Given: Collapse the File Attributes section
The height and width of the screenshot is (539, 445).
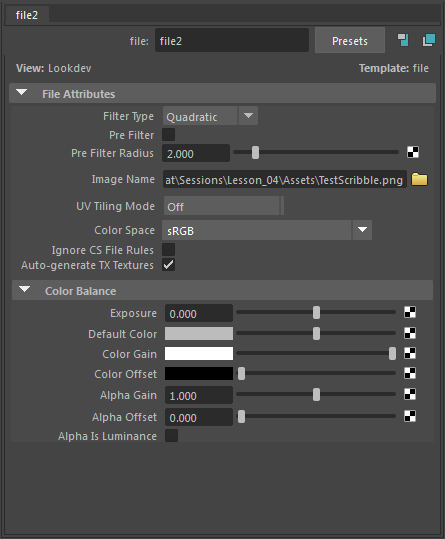Looking at the screenshot, I should point(22,93).
